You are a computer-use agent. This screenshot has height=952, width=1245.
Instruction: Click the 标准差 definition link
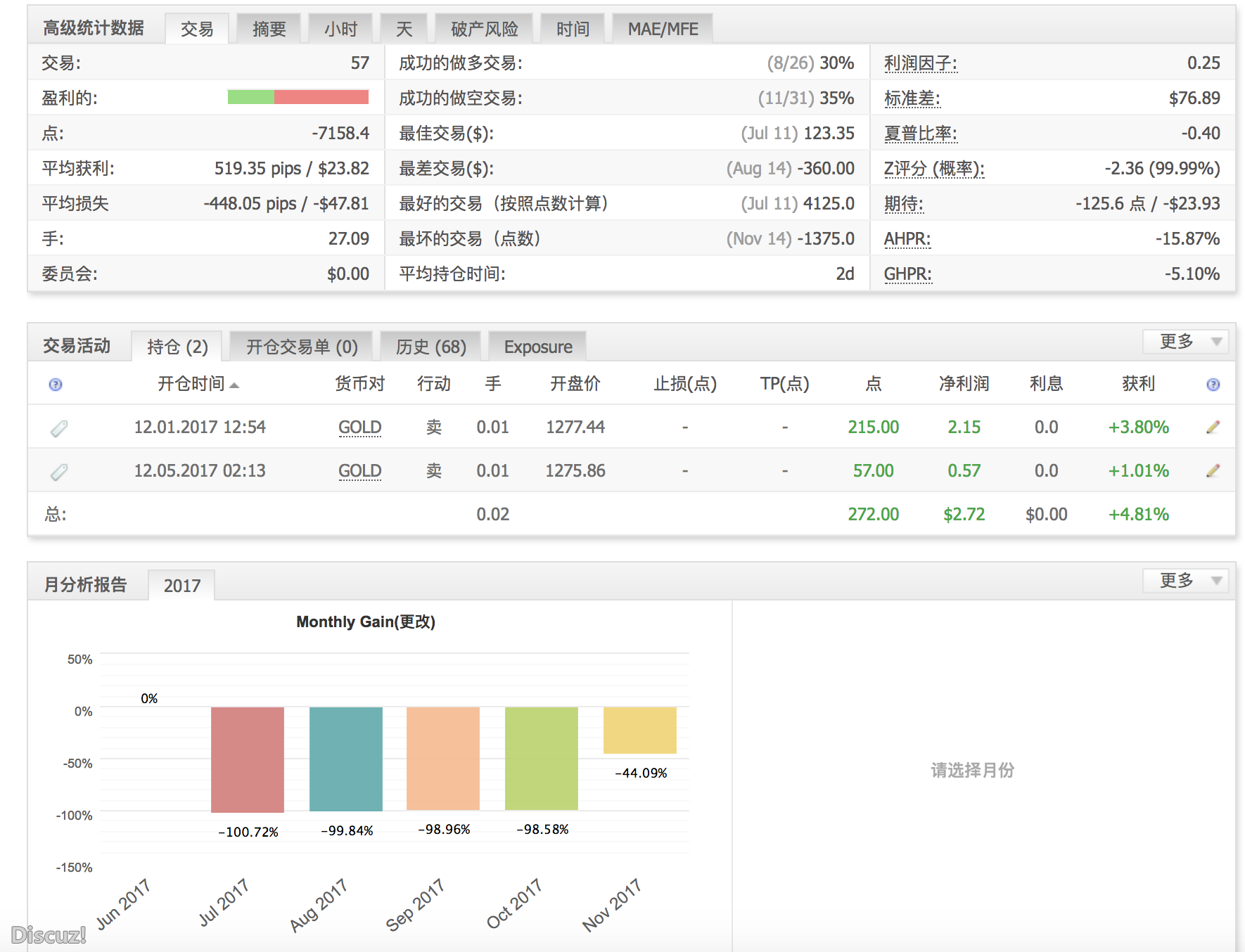[x=912, y=98]
